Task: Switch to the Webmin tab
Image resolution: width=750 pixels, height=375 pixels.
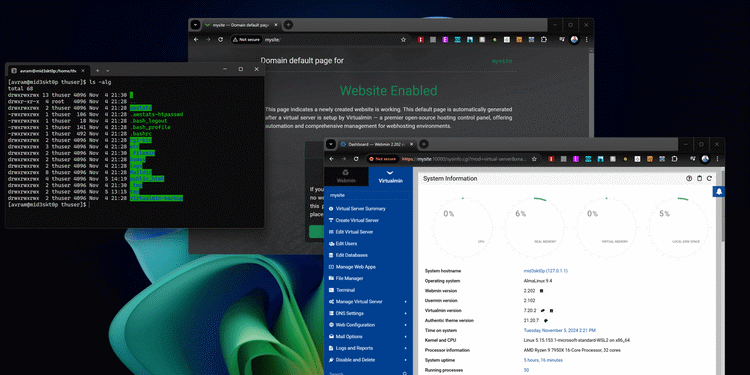Action: pyautogui.click(x=346, y=176)
